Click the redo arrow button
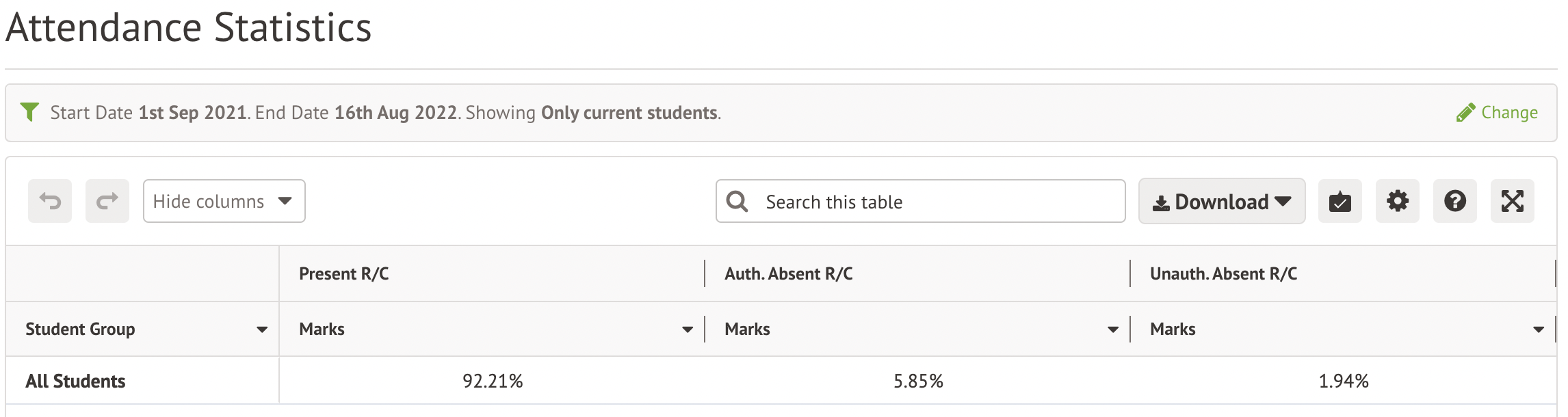Viewport: 1568px width, 417px height. tap(107, 201)
